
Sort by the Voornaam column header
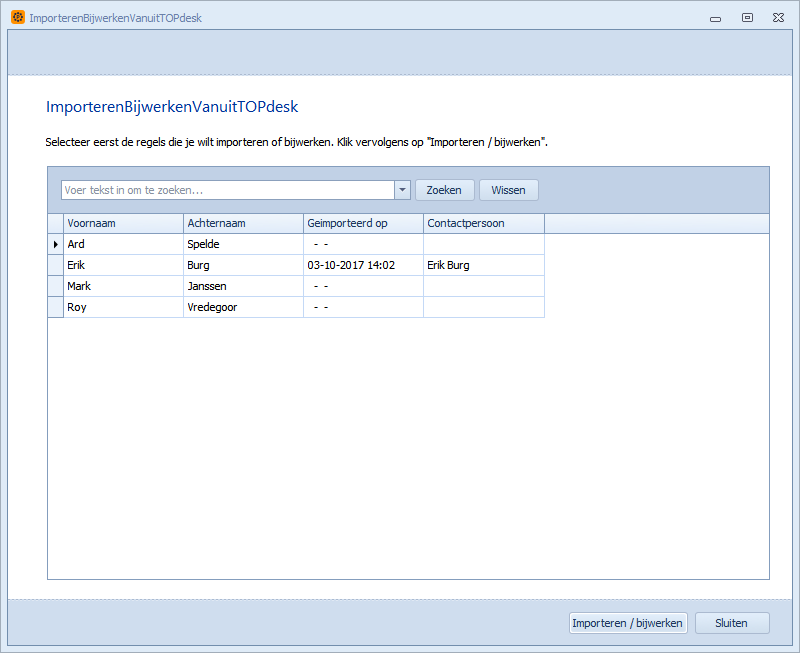coord(123,223)
